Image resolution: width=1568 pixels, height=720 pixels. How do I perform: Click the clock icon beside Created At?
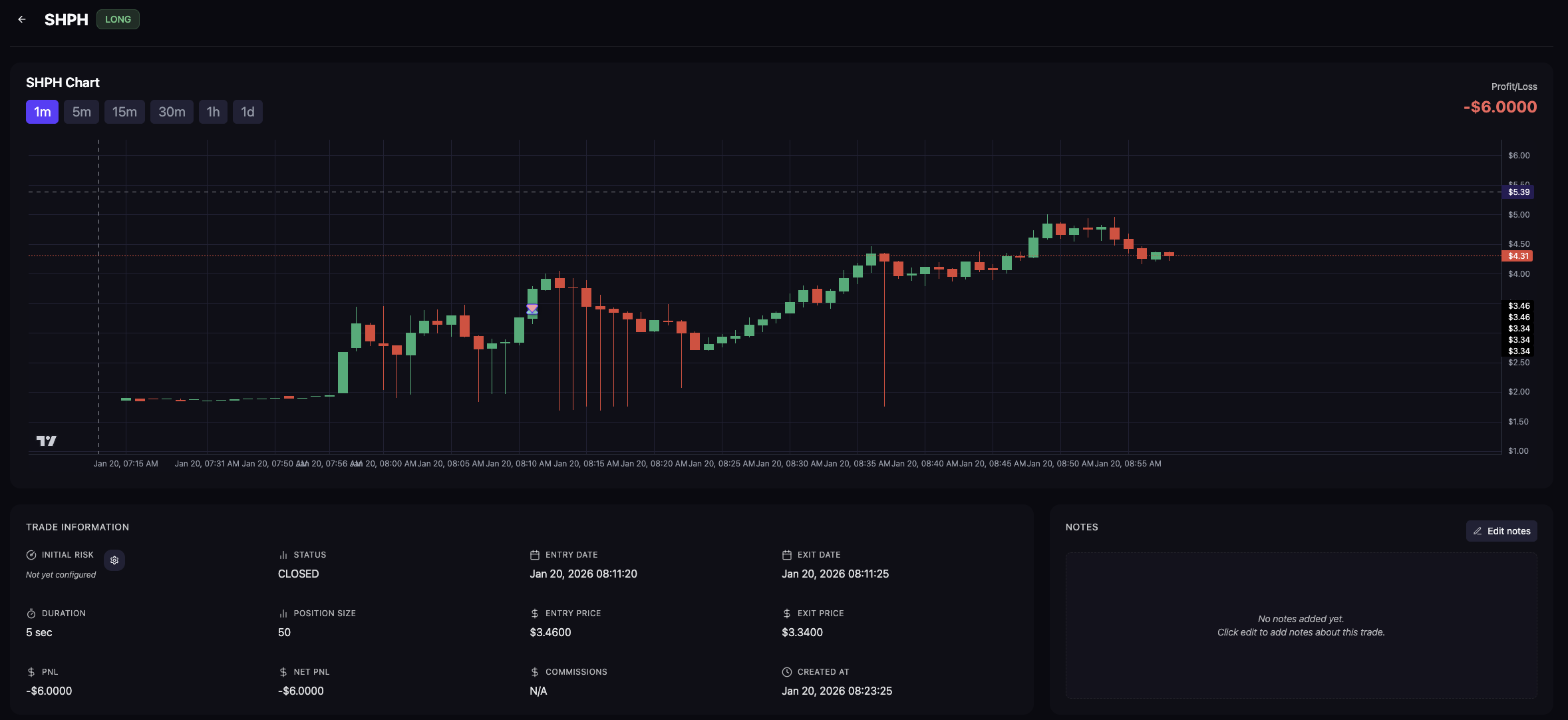(786, 672)
